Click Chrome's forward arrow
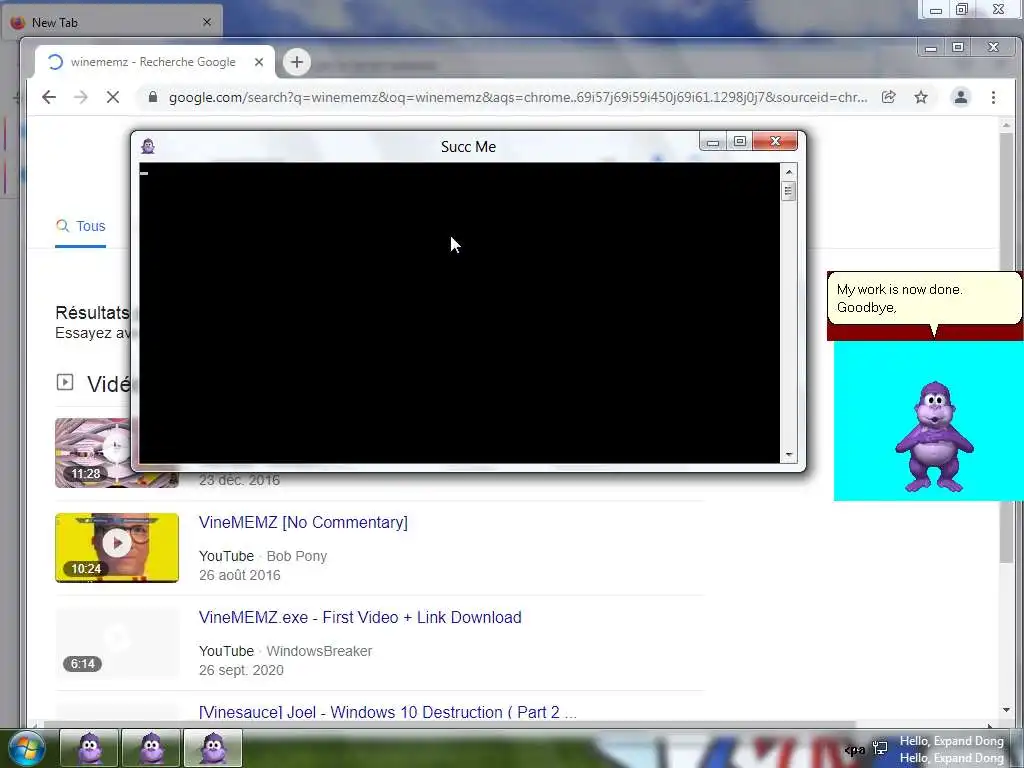Image resolution: width=1024 pixels, height=768 pixels. [x=81, y=97]
